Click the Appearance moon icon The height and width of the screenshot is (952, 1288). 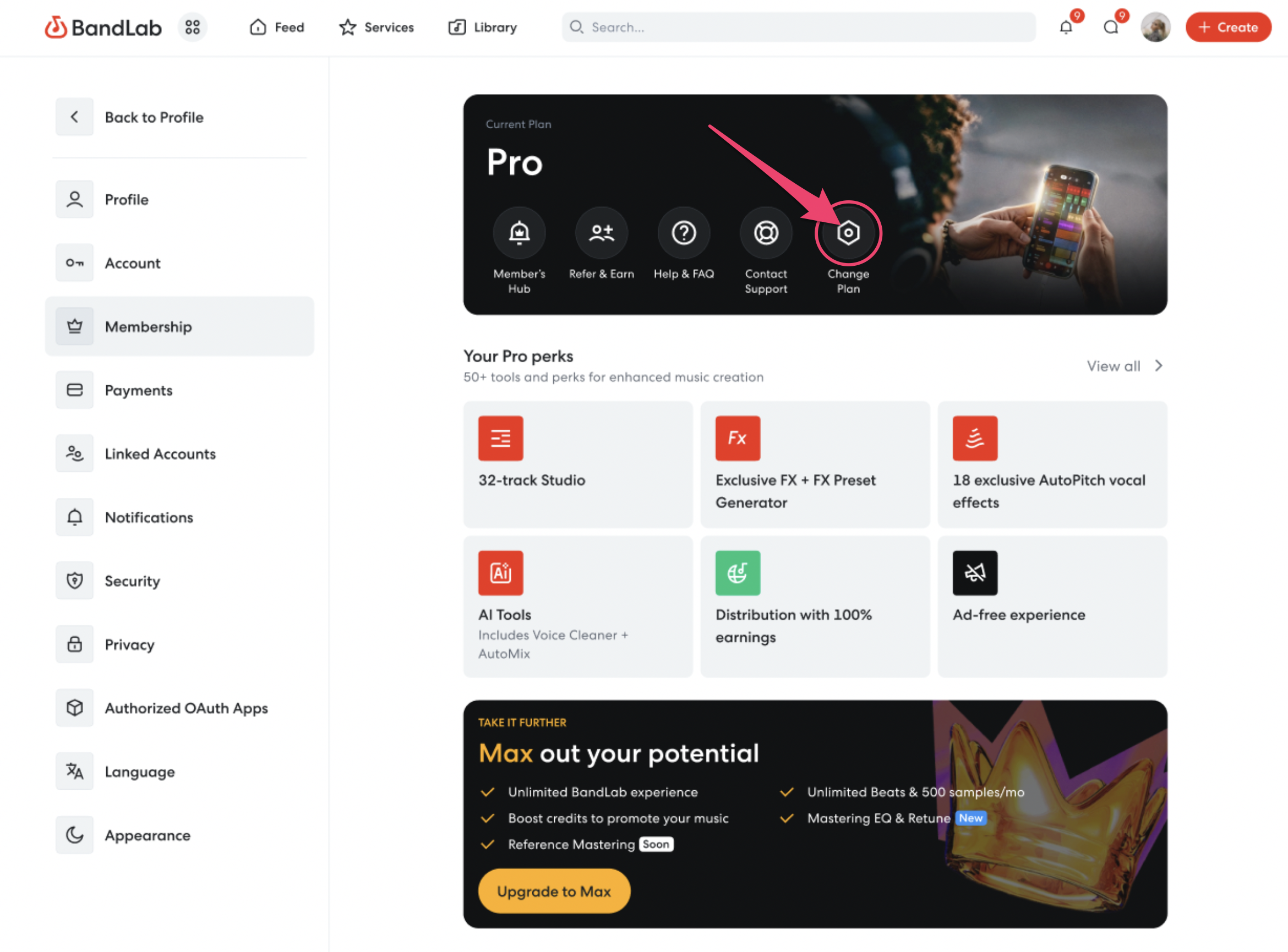[x=74, y=835]
